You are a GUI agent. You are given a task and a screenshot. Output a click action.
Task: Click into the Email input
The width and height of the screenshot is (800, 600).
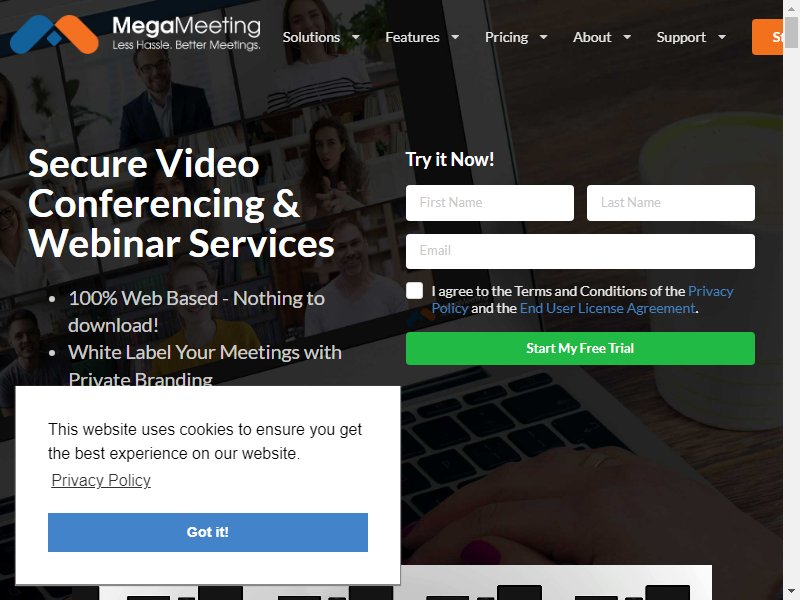(580, 251)
